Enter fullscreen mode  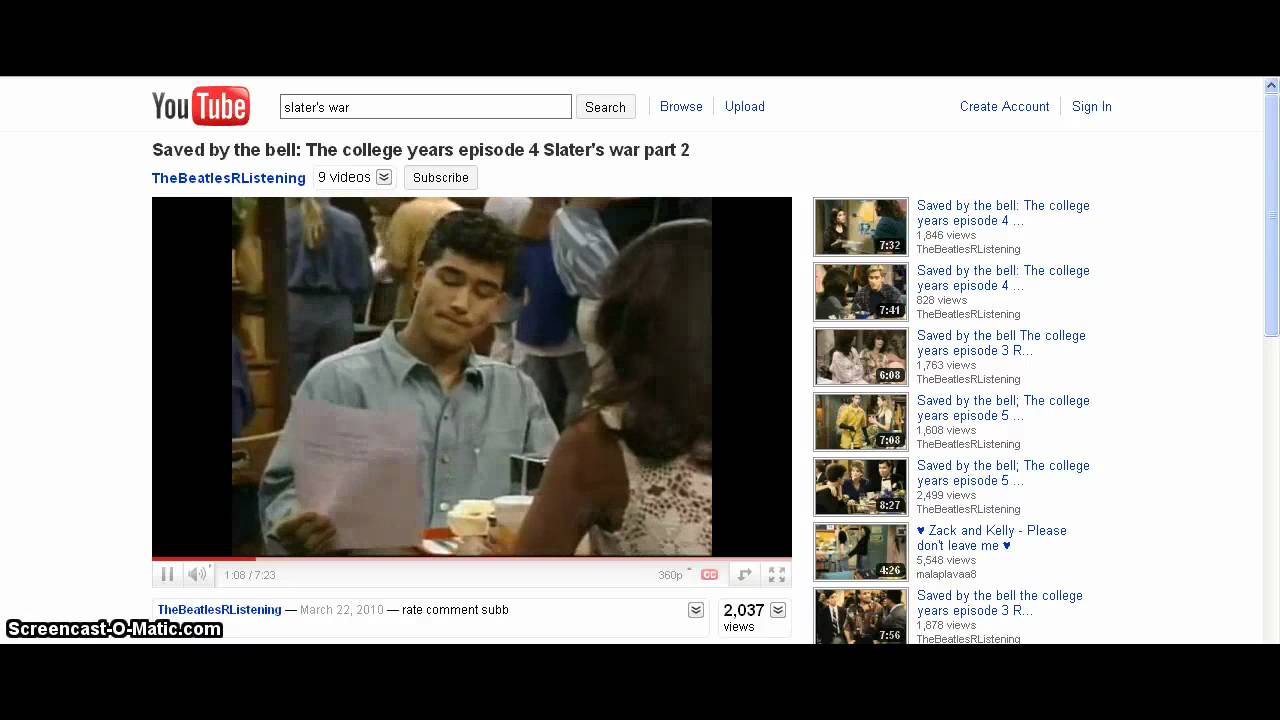point(777,574)
